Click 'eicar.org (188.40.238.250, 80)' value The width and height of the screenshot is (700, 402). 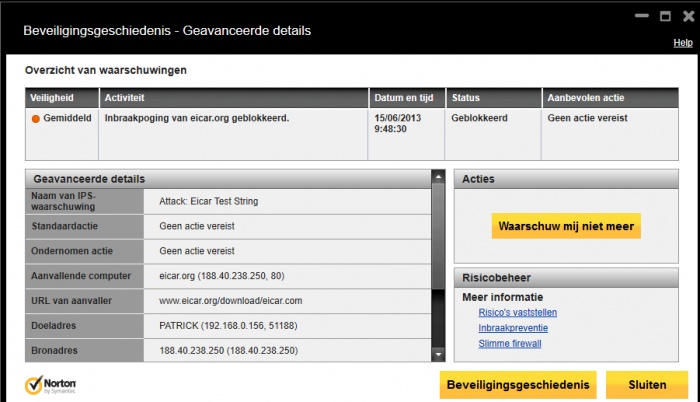coord(222,276)
